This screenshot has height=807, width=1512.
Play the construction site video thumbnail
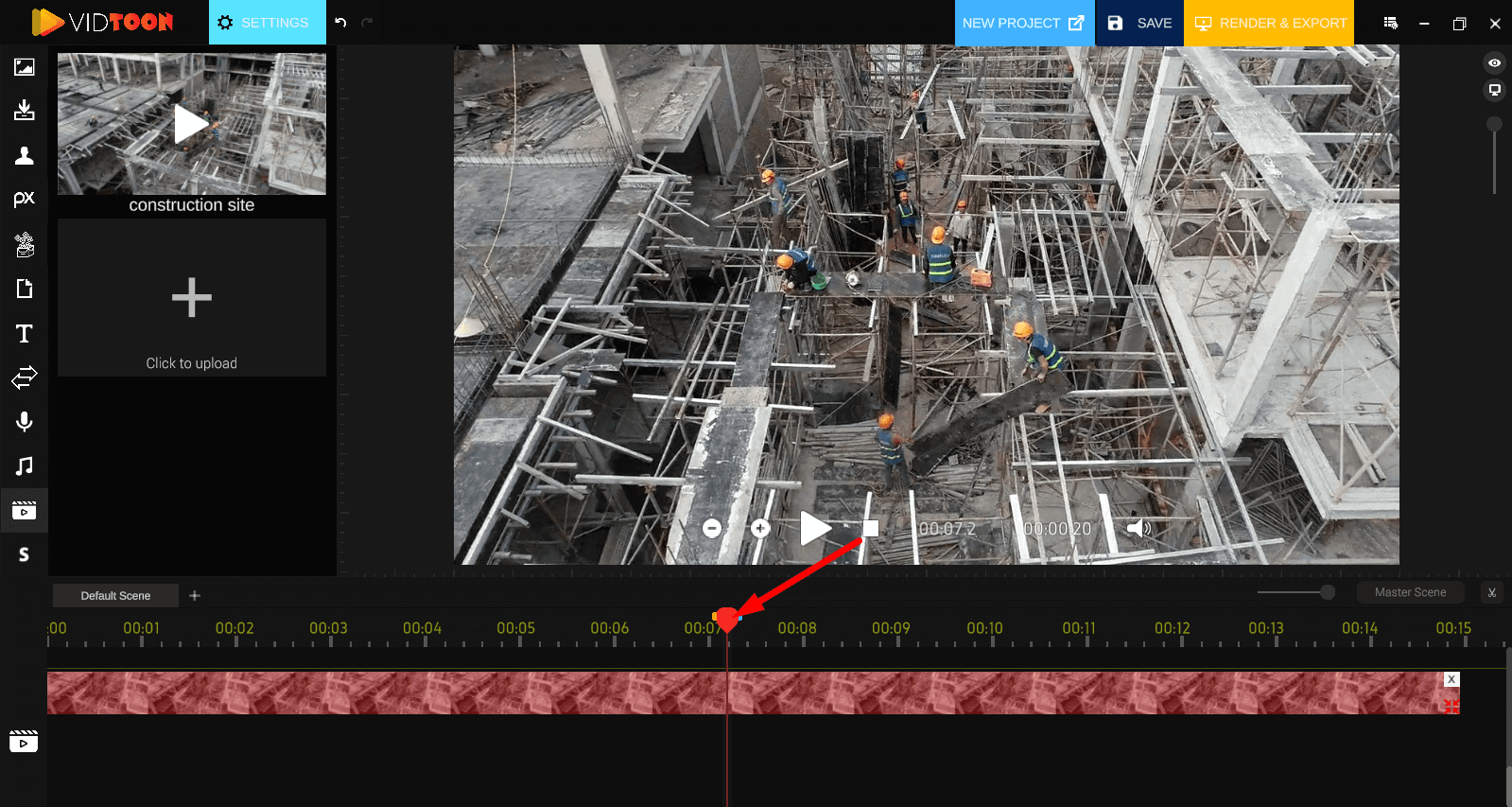[191, 124]
